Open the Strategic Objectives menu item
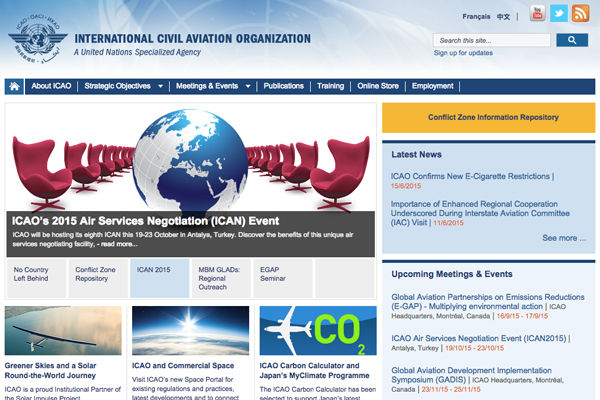Viewport: 600px width, 400px height. click(x=117, y=86)
